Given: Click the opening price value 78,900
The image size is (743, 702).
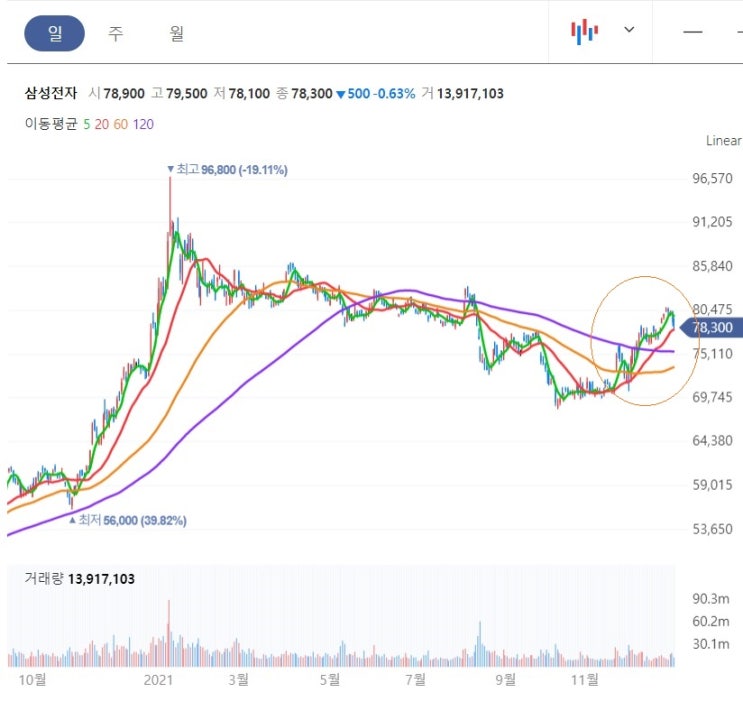Looking at the screenshot, I should pyautogui.click(x=124, y=93).
